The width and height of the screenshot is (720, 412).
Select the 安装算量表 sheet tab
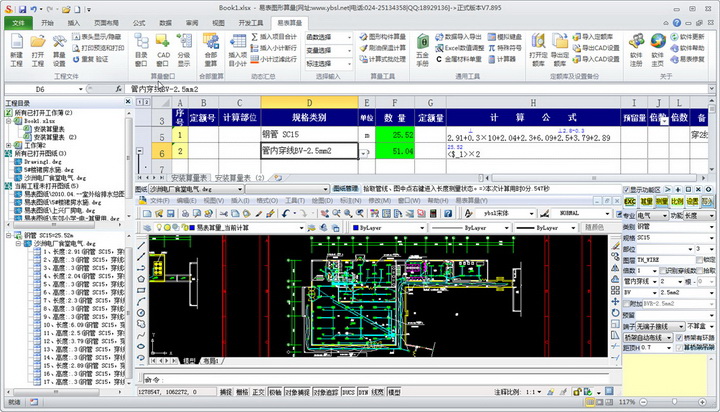coord(190,176)
